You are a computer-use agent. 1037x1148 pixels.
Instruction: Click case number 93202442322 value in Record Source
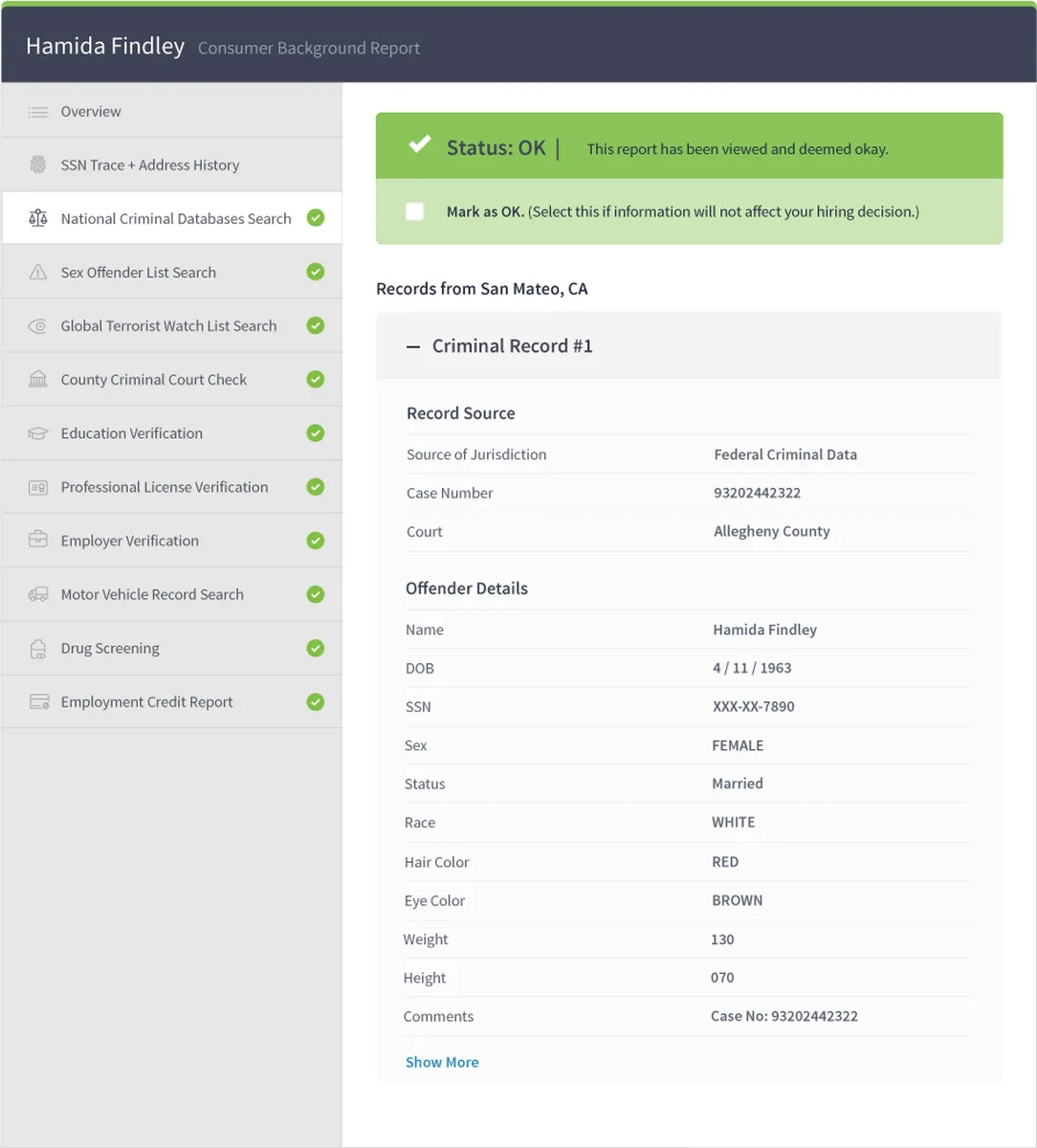(757, 493)
